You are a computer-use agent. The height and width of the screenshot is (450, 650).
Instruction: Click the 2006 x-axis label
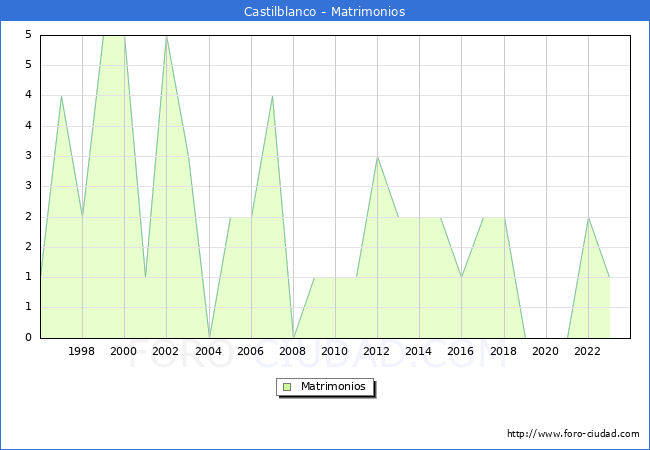250,351
